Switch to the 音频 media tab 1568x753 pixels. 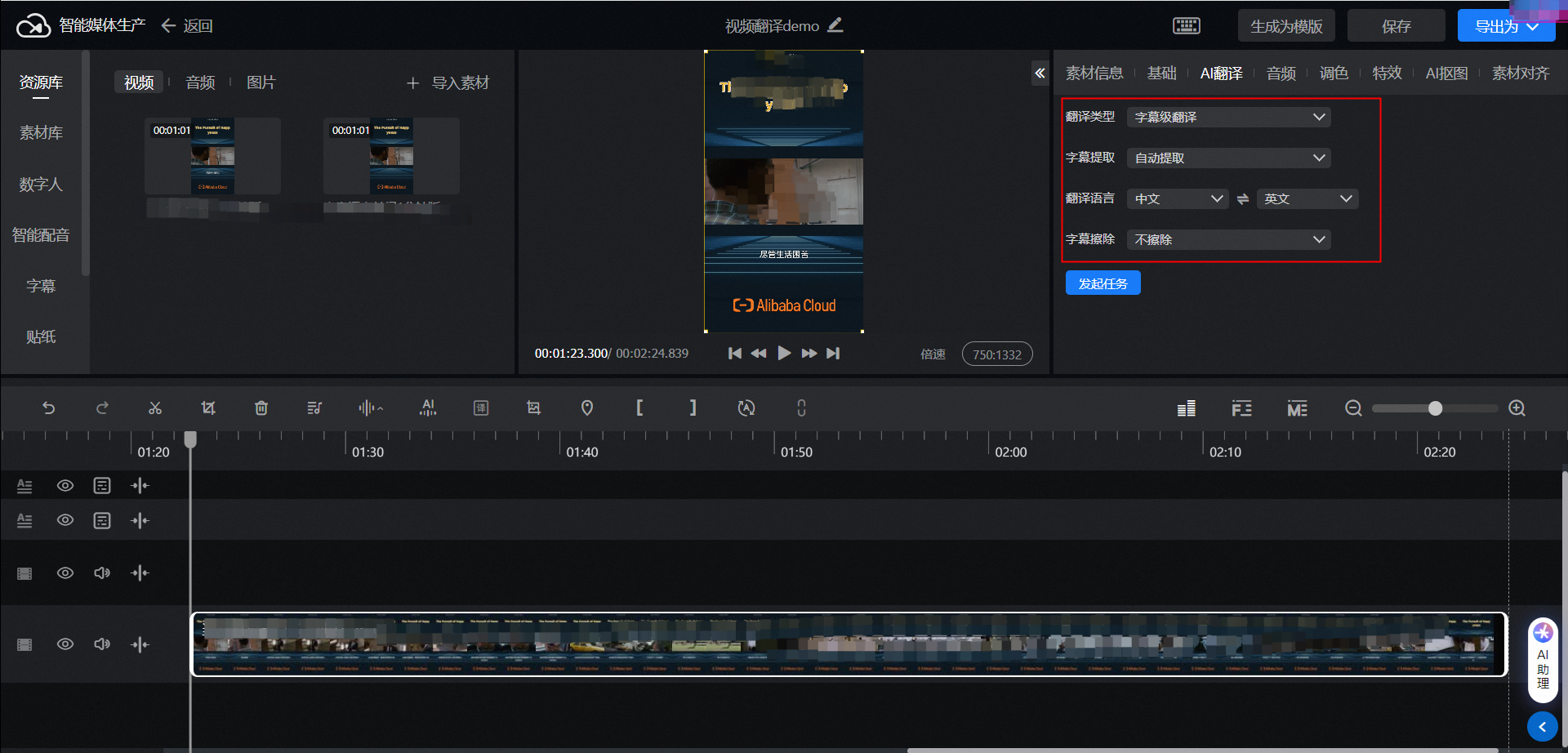coord(200,82)
